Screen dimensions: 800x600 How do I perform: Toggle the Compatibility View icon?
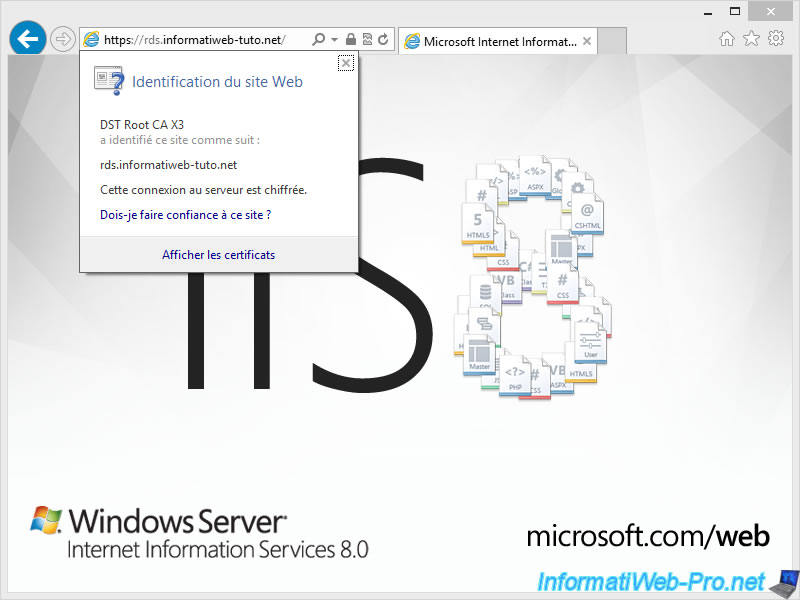367,39
